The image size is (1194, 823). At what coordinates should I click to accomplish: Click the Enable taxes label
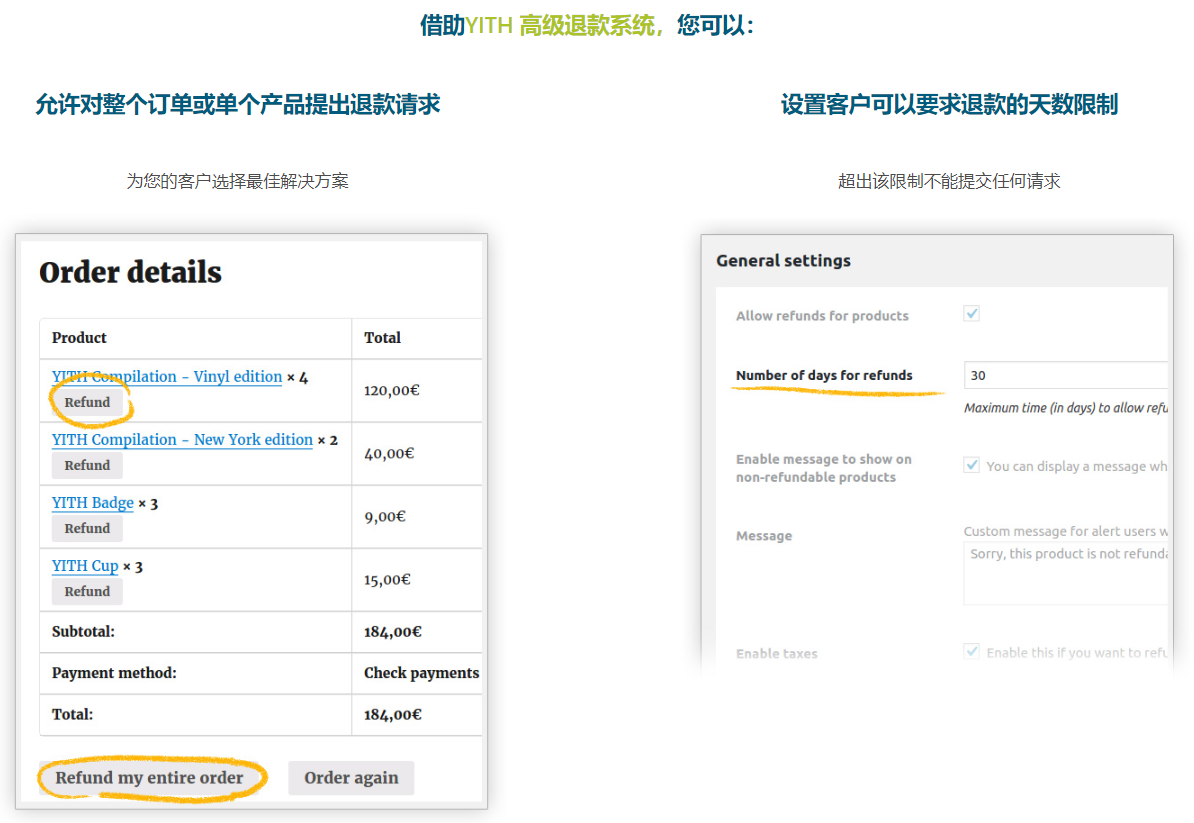tap(777, 653)
